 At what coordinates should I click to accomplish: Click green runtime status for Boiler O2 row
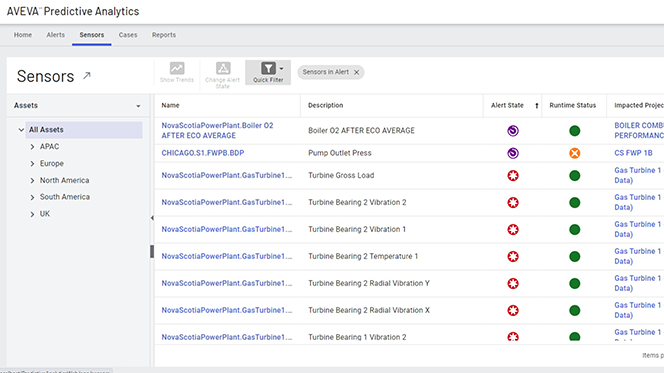click(x=575, y=131)
